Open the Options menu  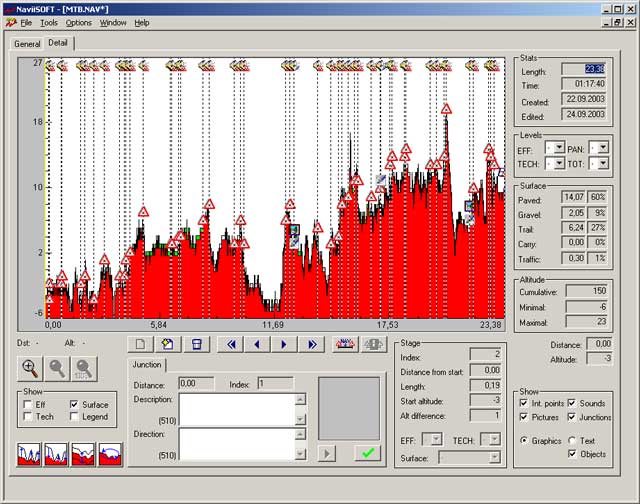[x=79, y=23]
